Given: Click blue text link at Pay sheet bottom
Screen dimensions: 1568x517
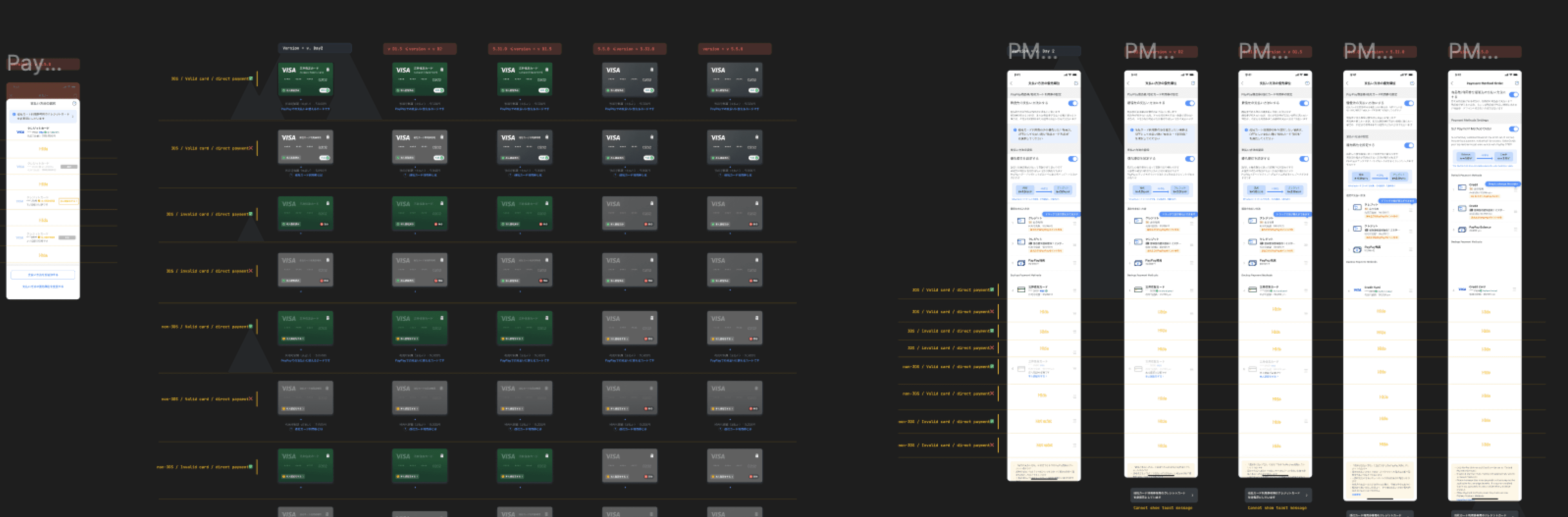Looking at the screenshot, I should click(42, 286).
